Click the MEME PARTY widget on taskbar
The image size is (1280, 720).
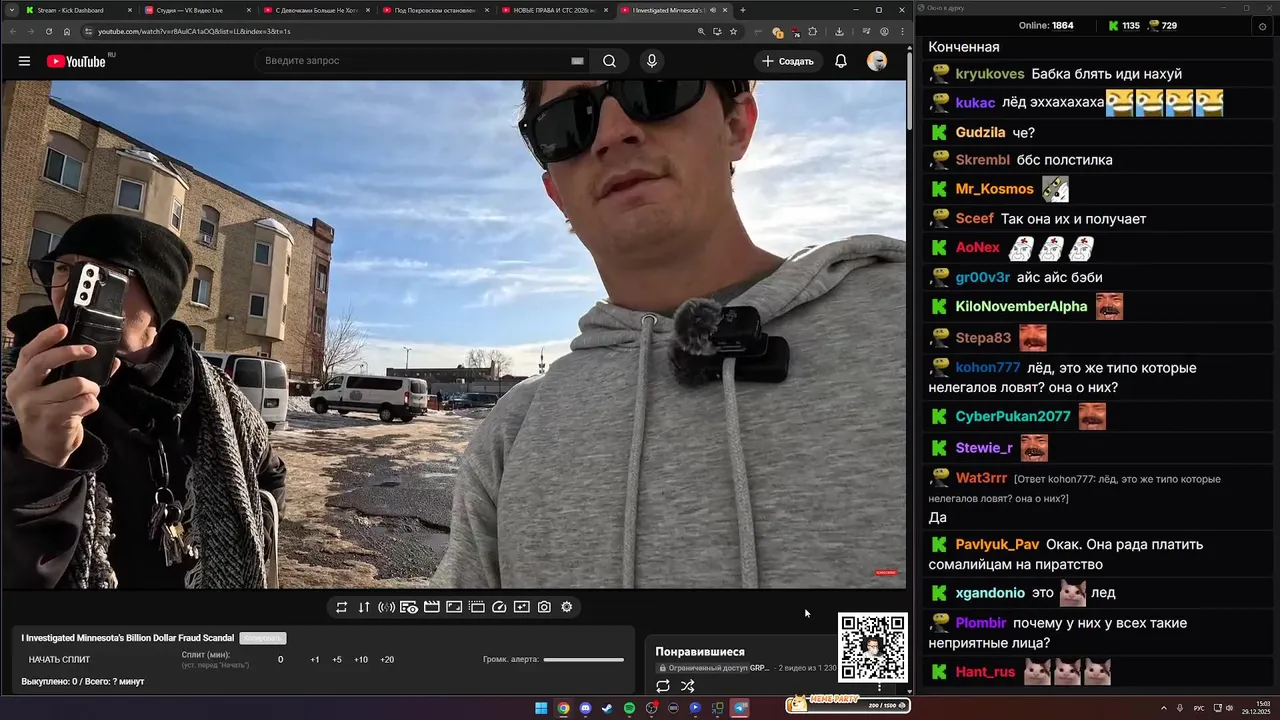(847, 704)
